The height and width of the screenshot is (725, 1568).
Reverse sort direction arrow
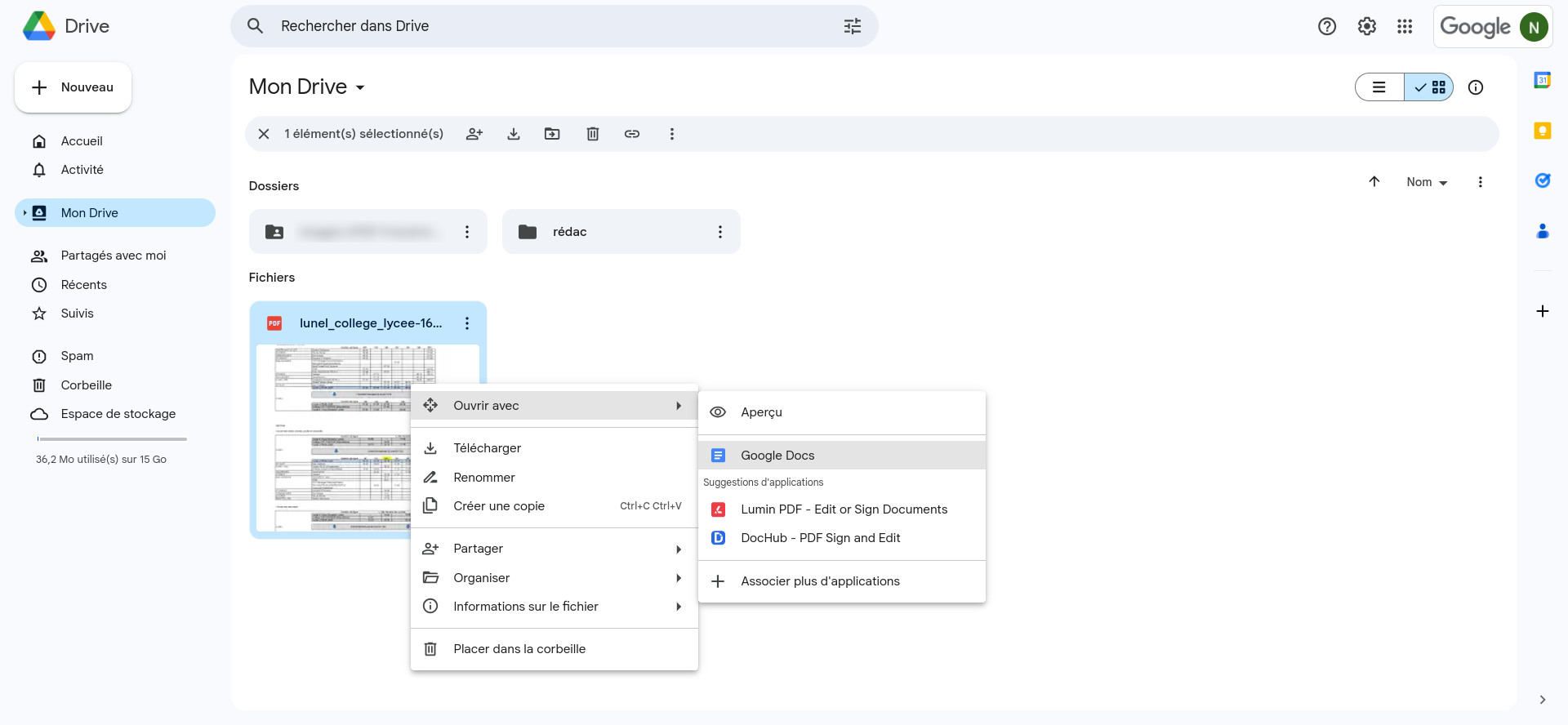[1374, 182]
